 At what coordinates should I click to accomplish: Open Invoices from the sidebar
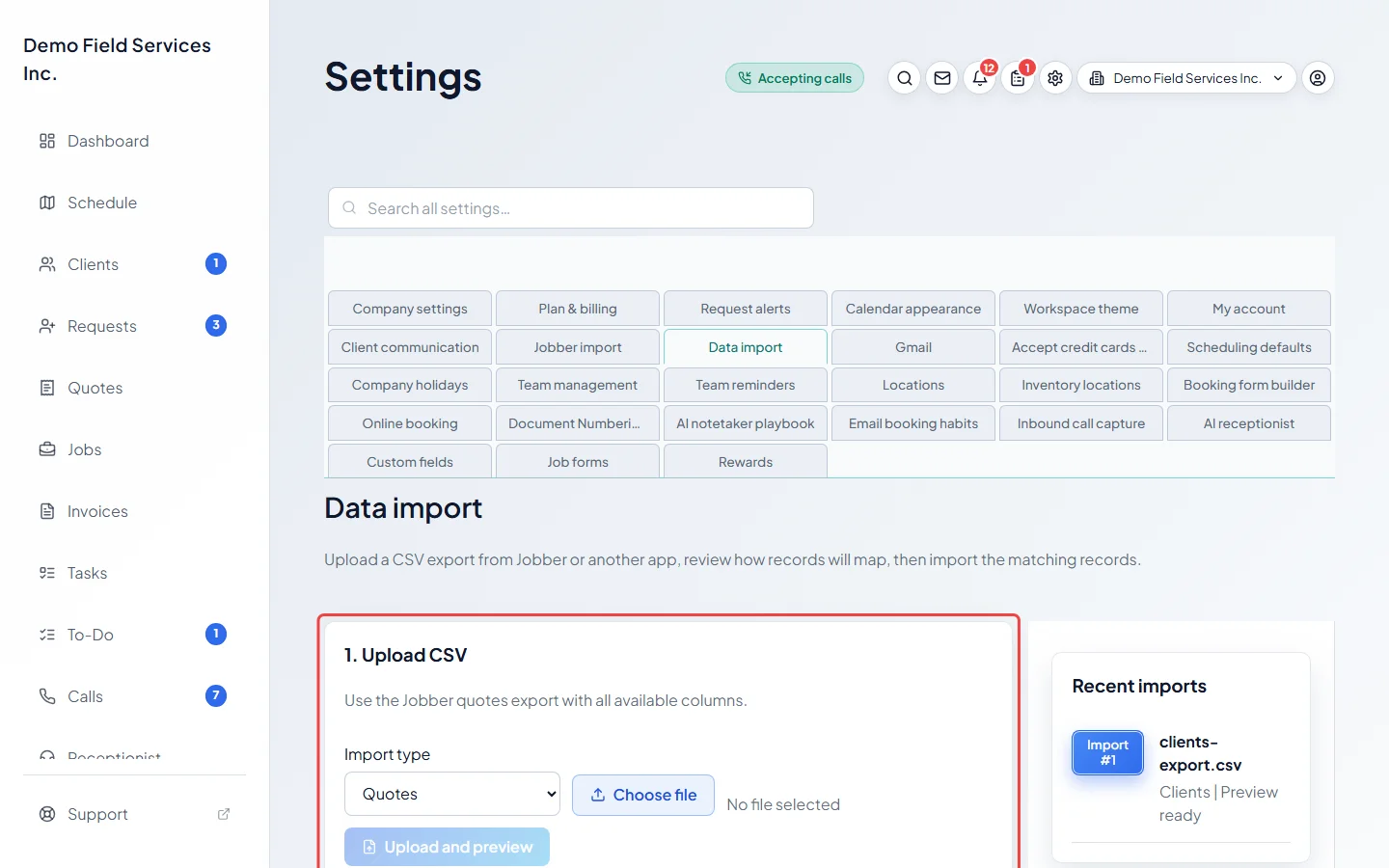click(x=134, y=511)
